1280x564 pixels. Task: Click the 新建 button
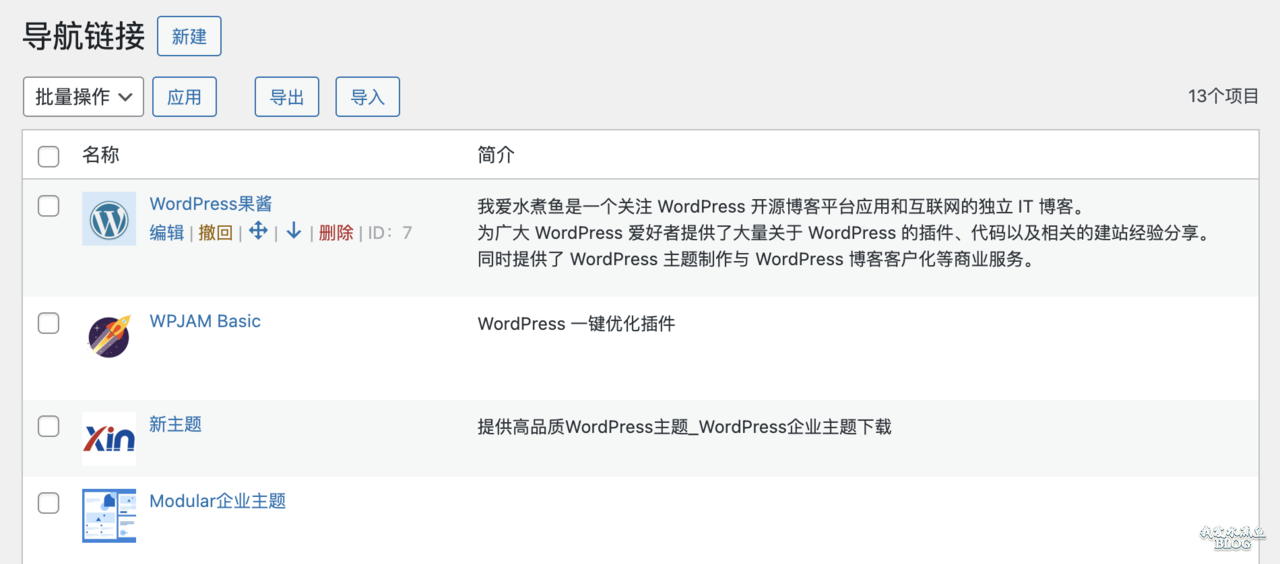coord(189,36)
